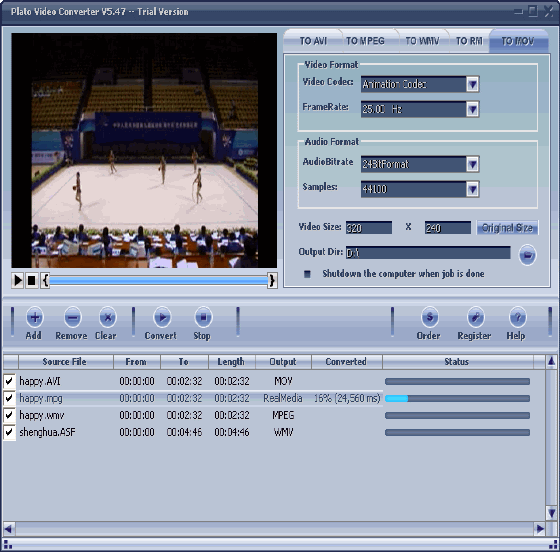Uncheck the shenghua.ASF file checkbox
The width and height of the screenshot is (560, 552).
pyautogui.click(x=9, y=432)
